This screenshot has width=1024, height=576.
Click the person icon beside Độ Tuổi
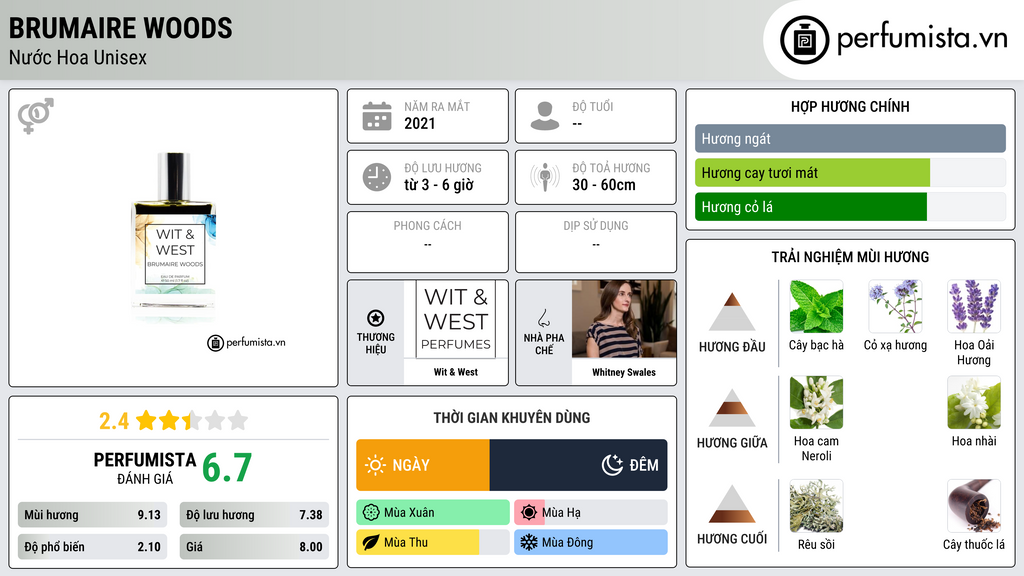click(545, 116)
